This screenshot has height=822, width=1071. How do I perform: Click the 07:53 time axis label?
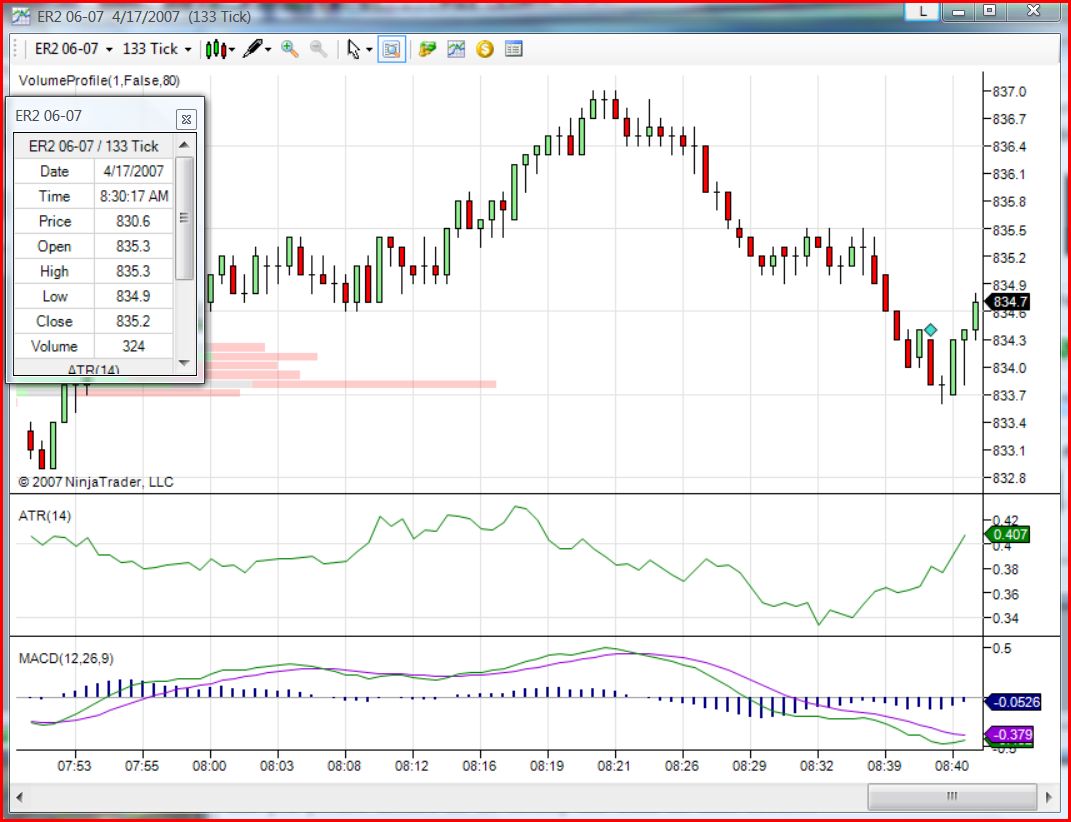pyautogui.click(x=74, y=766)
